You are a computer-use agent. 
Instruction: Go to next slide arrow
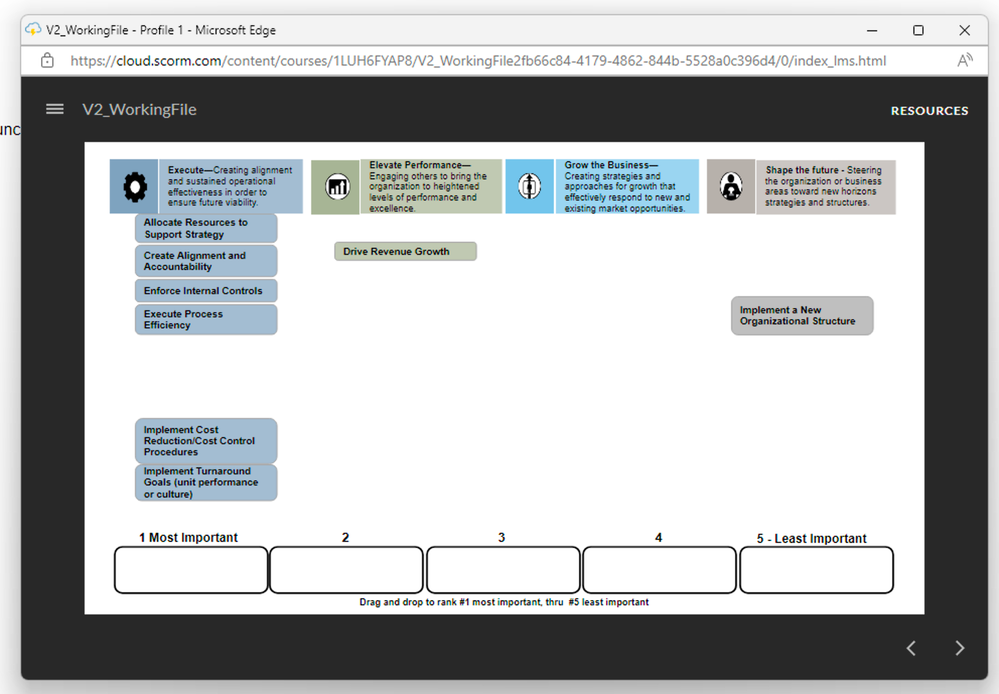click(959, 648)
